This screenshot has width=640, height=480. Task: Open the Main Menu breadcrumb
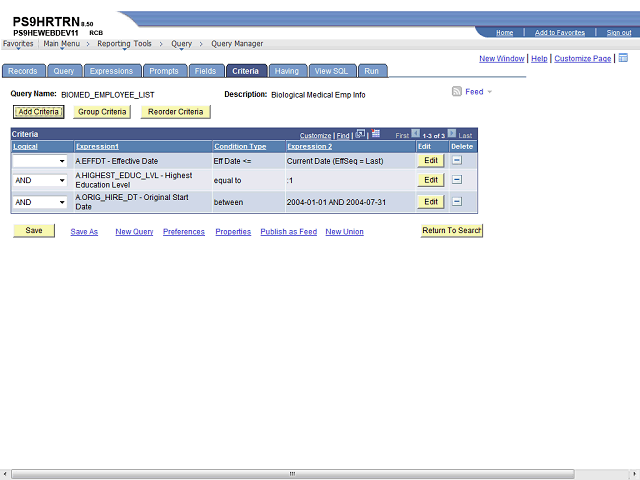[x=62, y=44]
